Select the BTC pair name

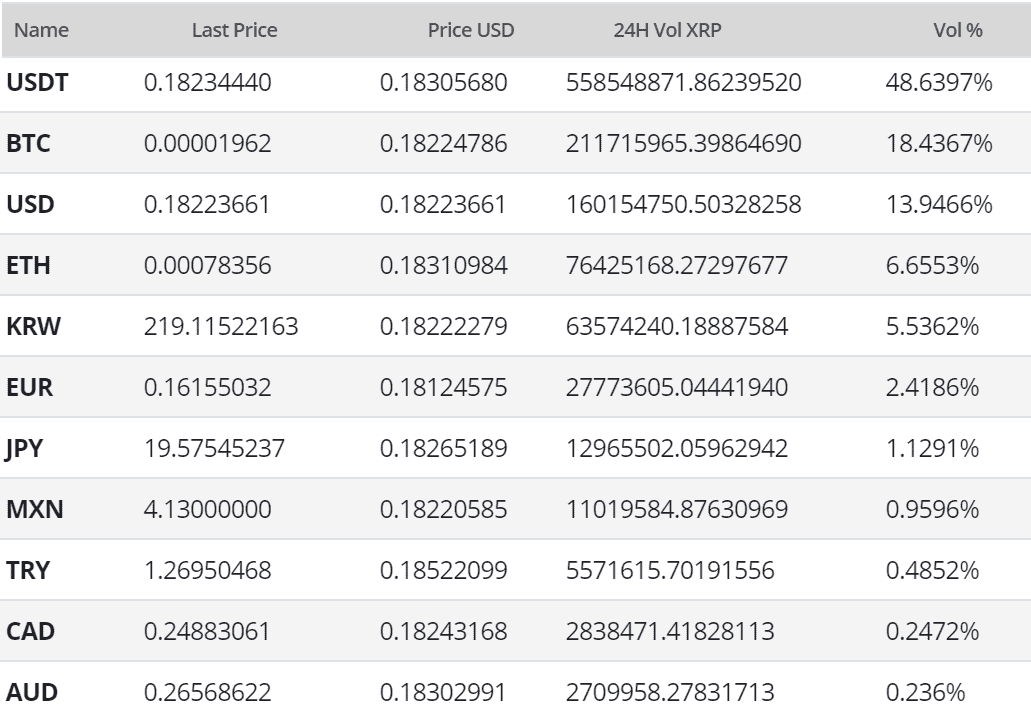coord(29,144)
